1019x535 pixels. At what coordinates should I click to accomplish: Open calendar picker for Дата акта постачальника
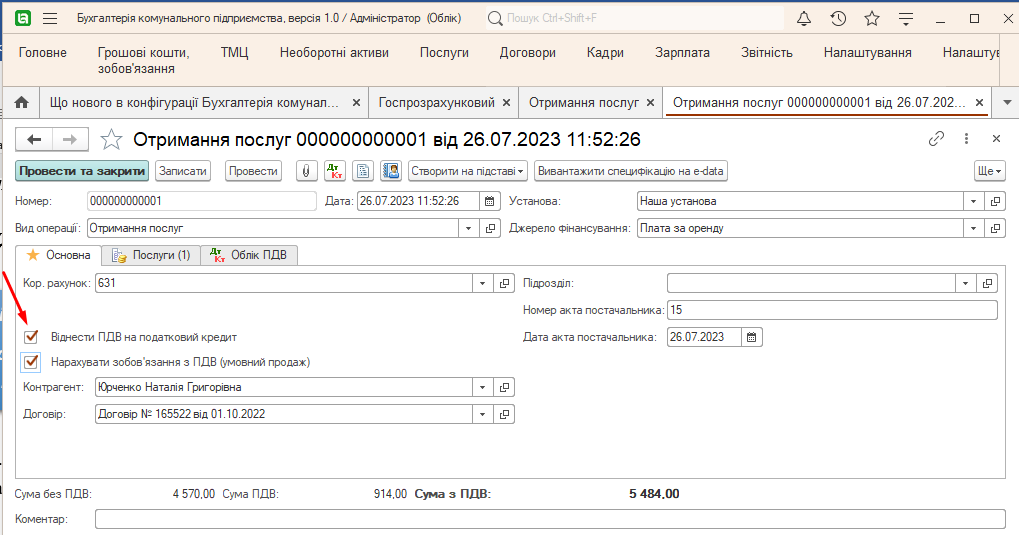click(752, 337)
